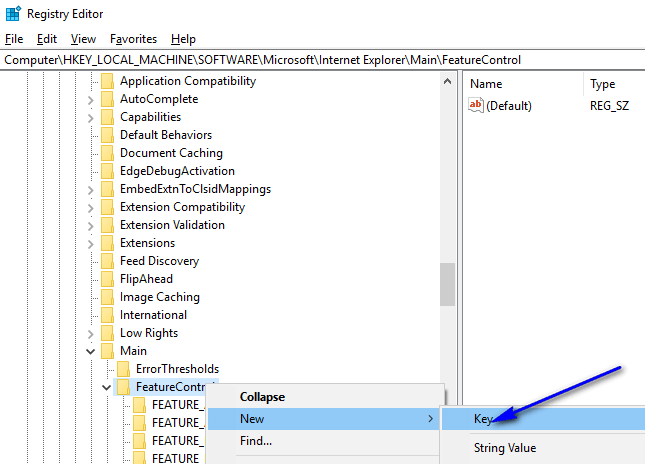Open the Favorites menu
The image size is (645, 464).
133,39
